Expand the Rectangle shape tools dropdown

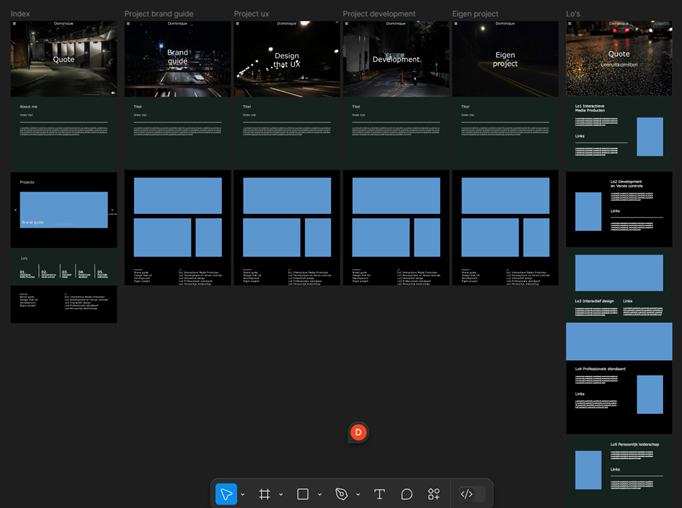click(x=319, y=494)
